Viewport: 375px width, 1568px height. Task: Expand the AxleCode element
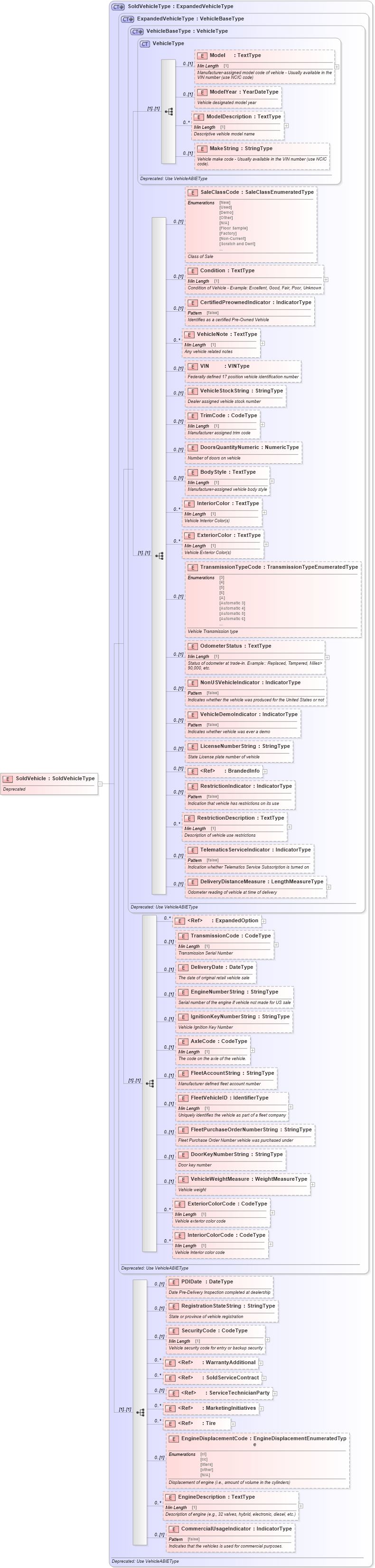(253, 1050)
